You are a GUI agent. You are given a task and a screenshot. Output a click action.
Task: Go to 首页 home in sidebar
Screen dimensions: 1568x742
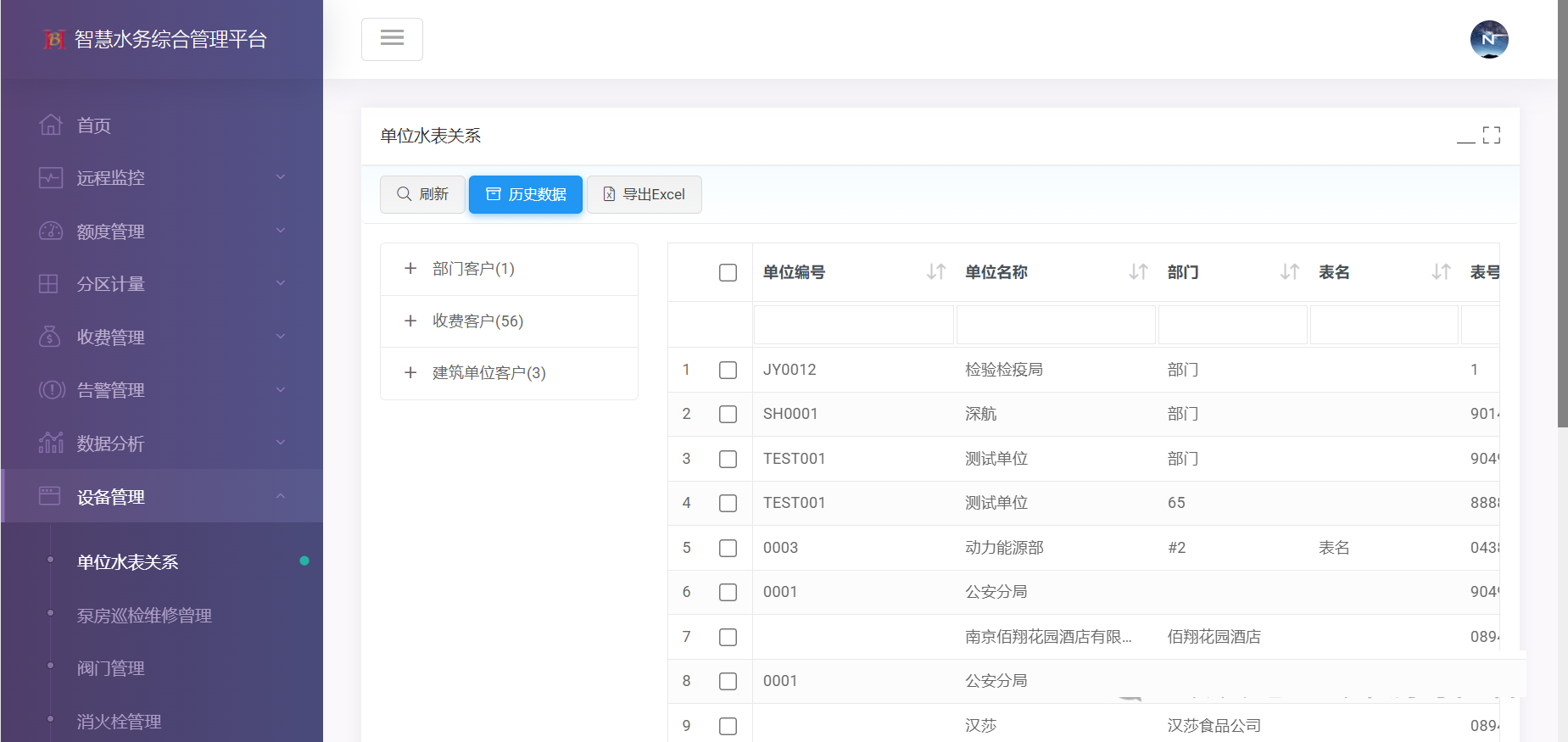coord(94,126)
